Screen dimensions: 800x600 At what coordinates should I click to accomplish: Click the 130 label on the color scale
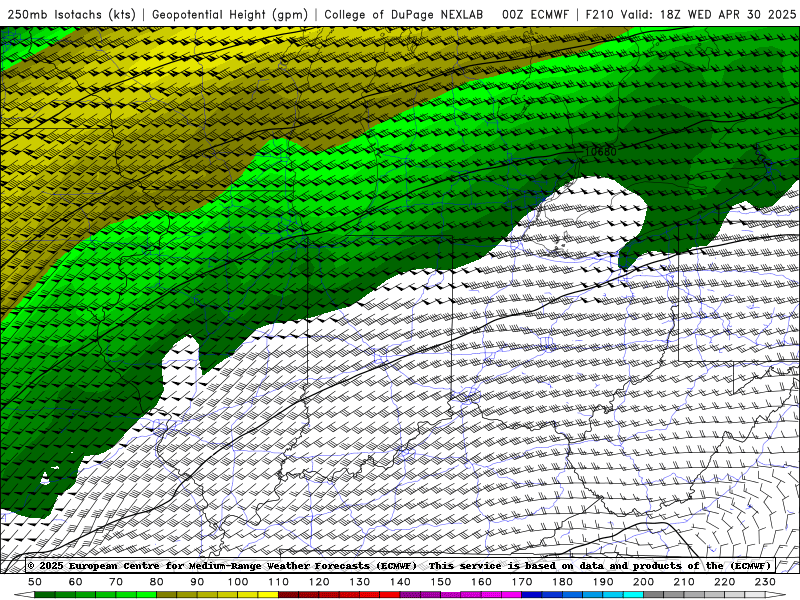[360, 582]
